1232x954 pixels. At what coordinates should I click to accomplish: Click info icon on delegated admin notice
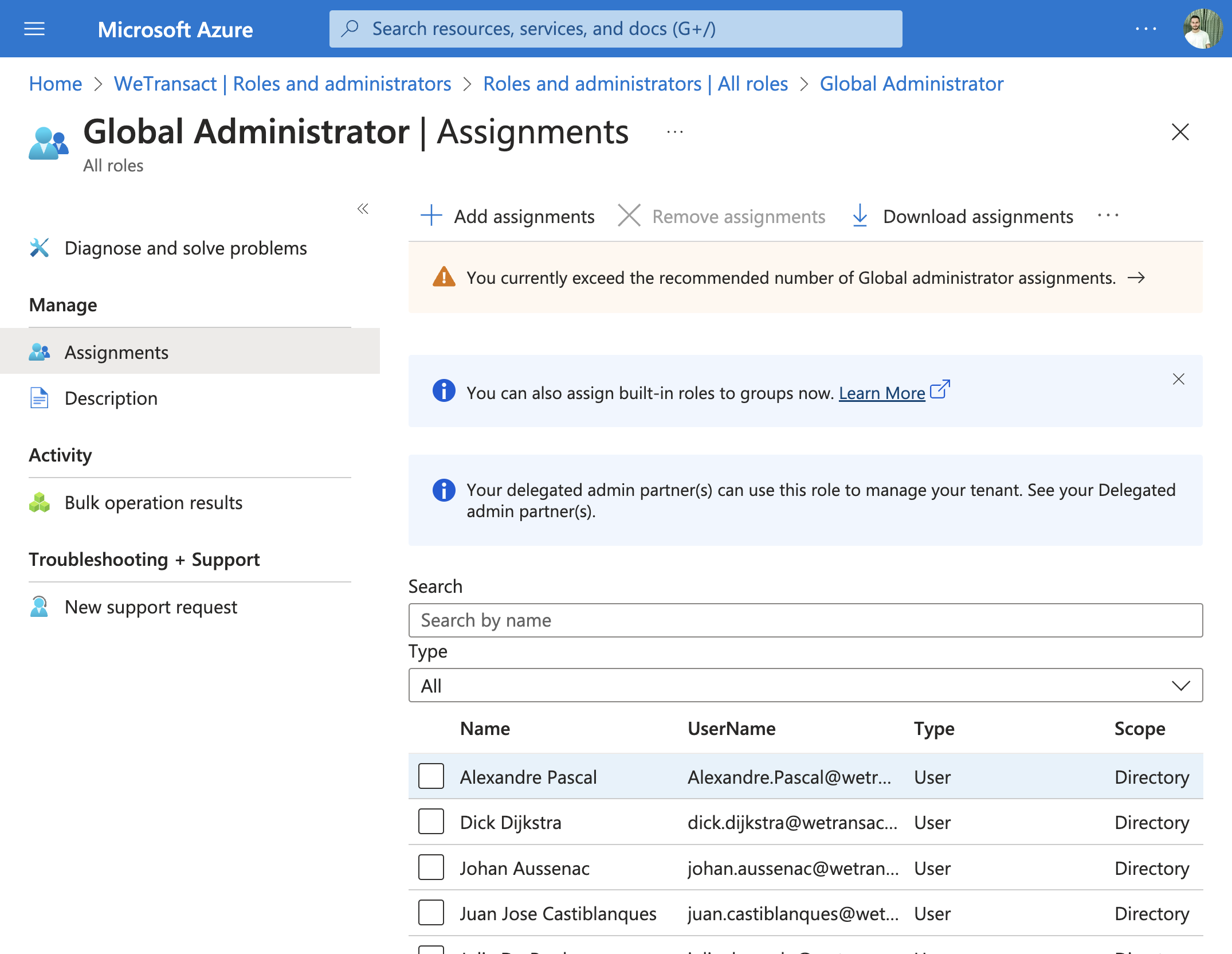click(x=444, y=490)
